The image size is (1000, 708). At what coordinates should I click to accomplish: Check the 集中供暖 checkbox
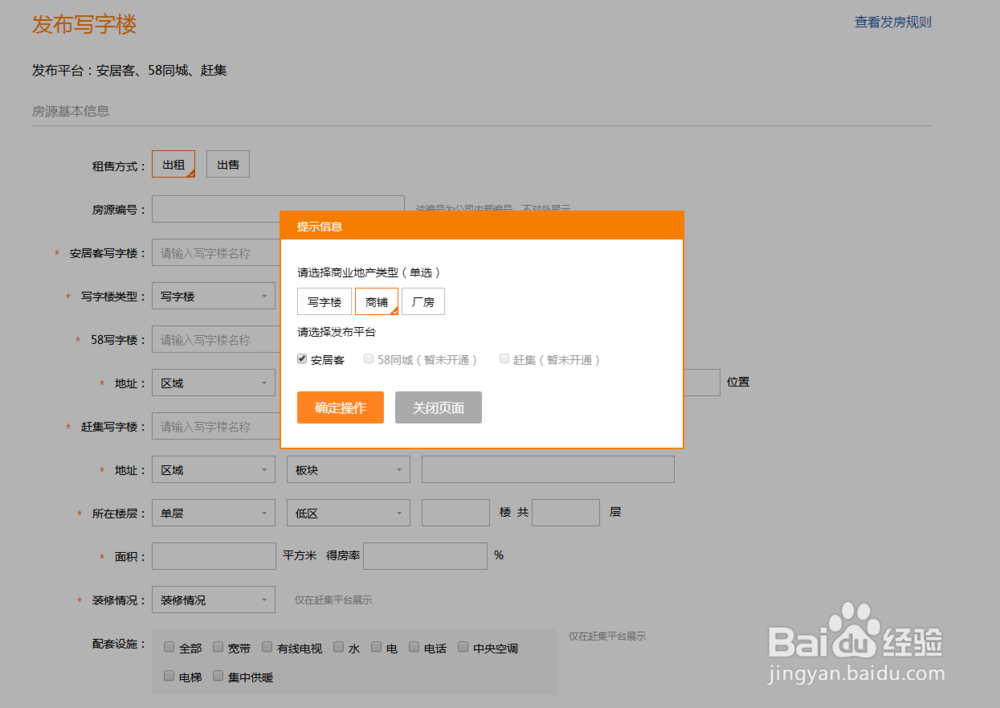(x=218, y=675)
